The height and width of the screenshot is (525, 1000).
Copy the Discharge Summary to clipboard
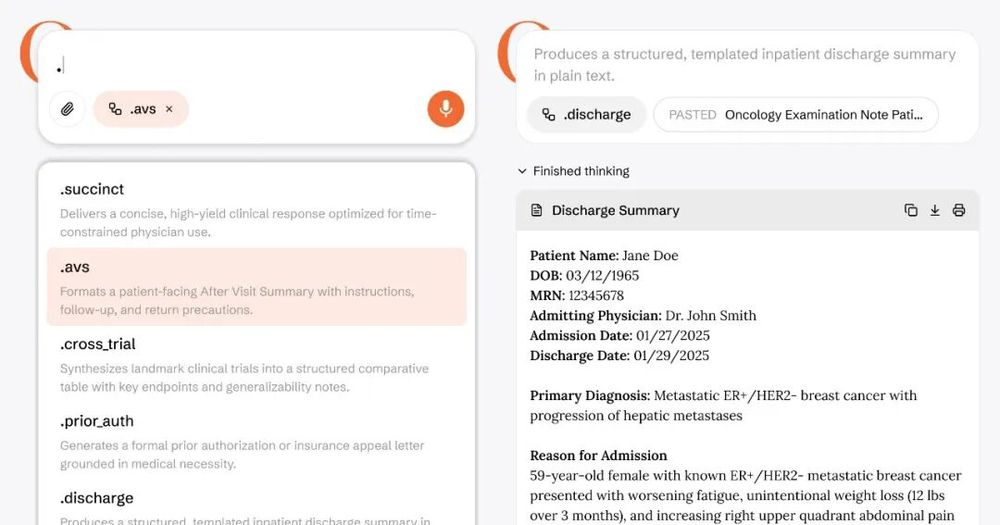(x=911, y=210)
